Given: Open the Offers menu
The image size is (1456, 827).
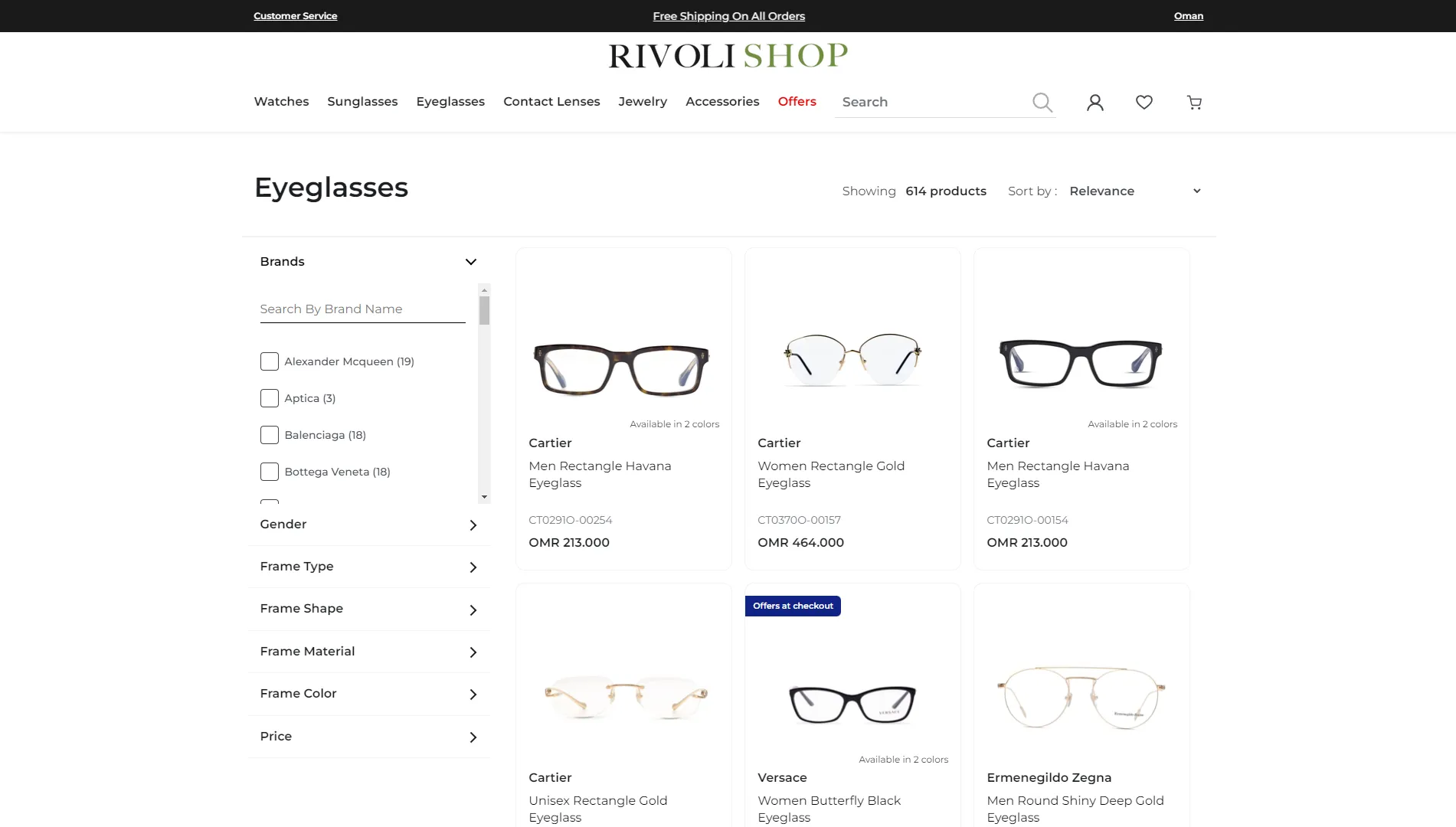Looking at the screenshot, I should (x=797, y=101).
